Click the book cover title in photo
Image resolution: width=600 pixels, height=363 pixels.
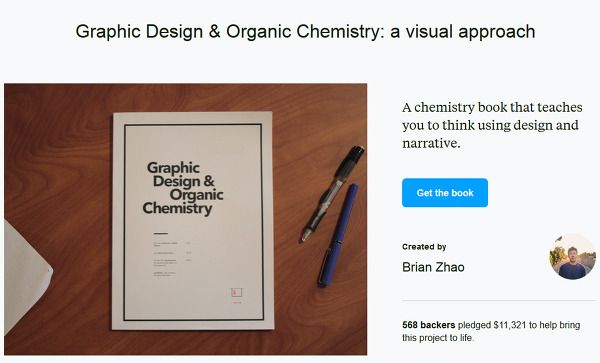pyautogui.click(x=183, y=188)
